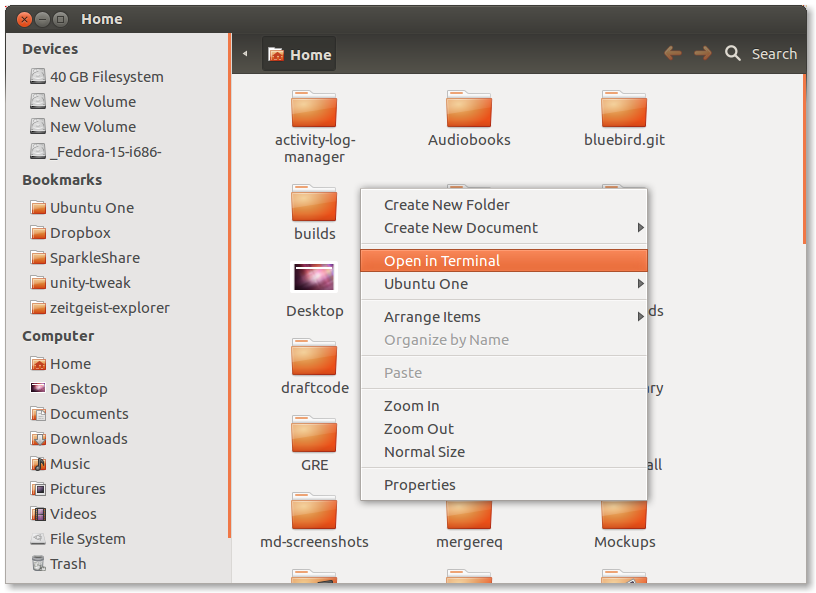Click the Pictures icon in the sidebar
The image size is (816, 593).
tap(38, 488)
